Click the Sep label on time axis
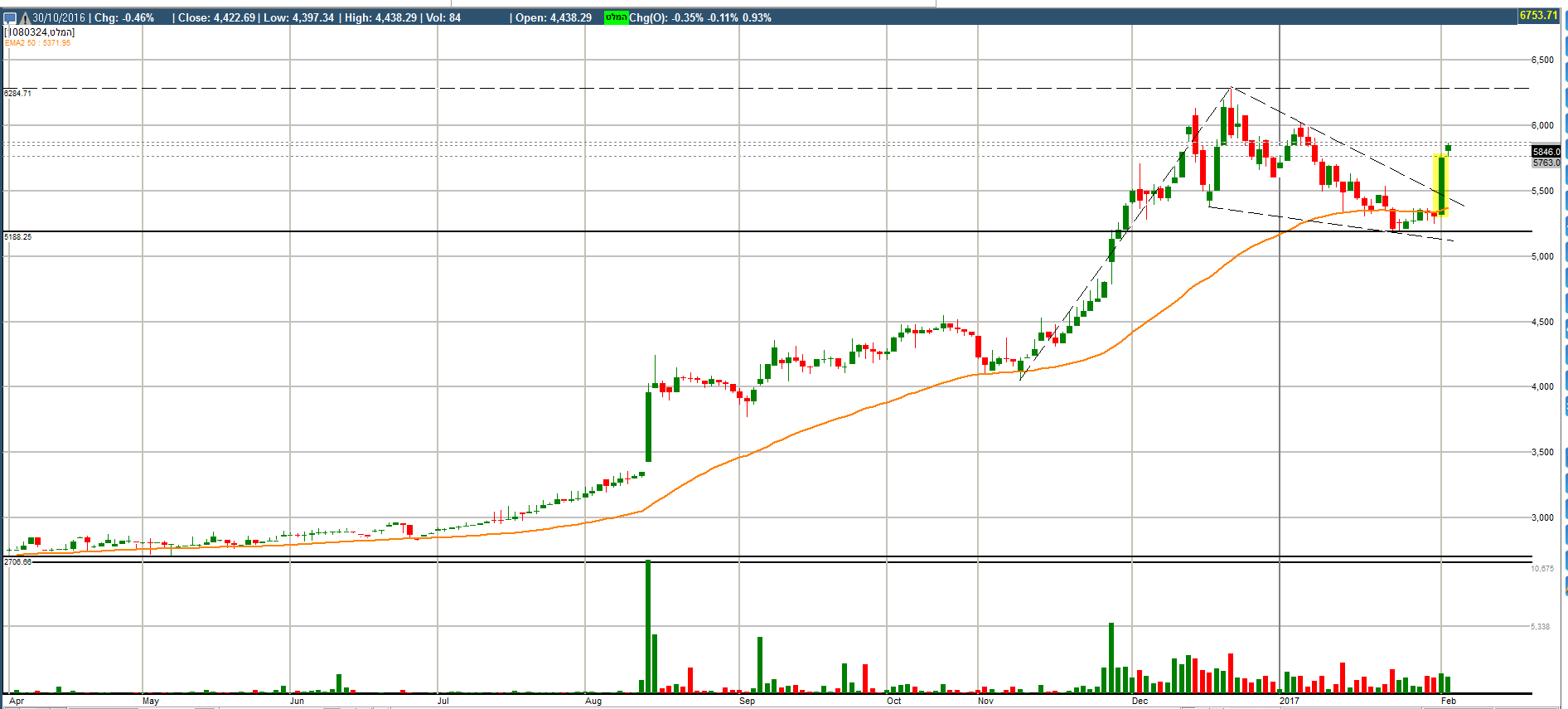1568x709 pixels. click(748, 702)
